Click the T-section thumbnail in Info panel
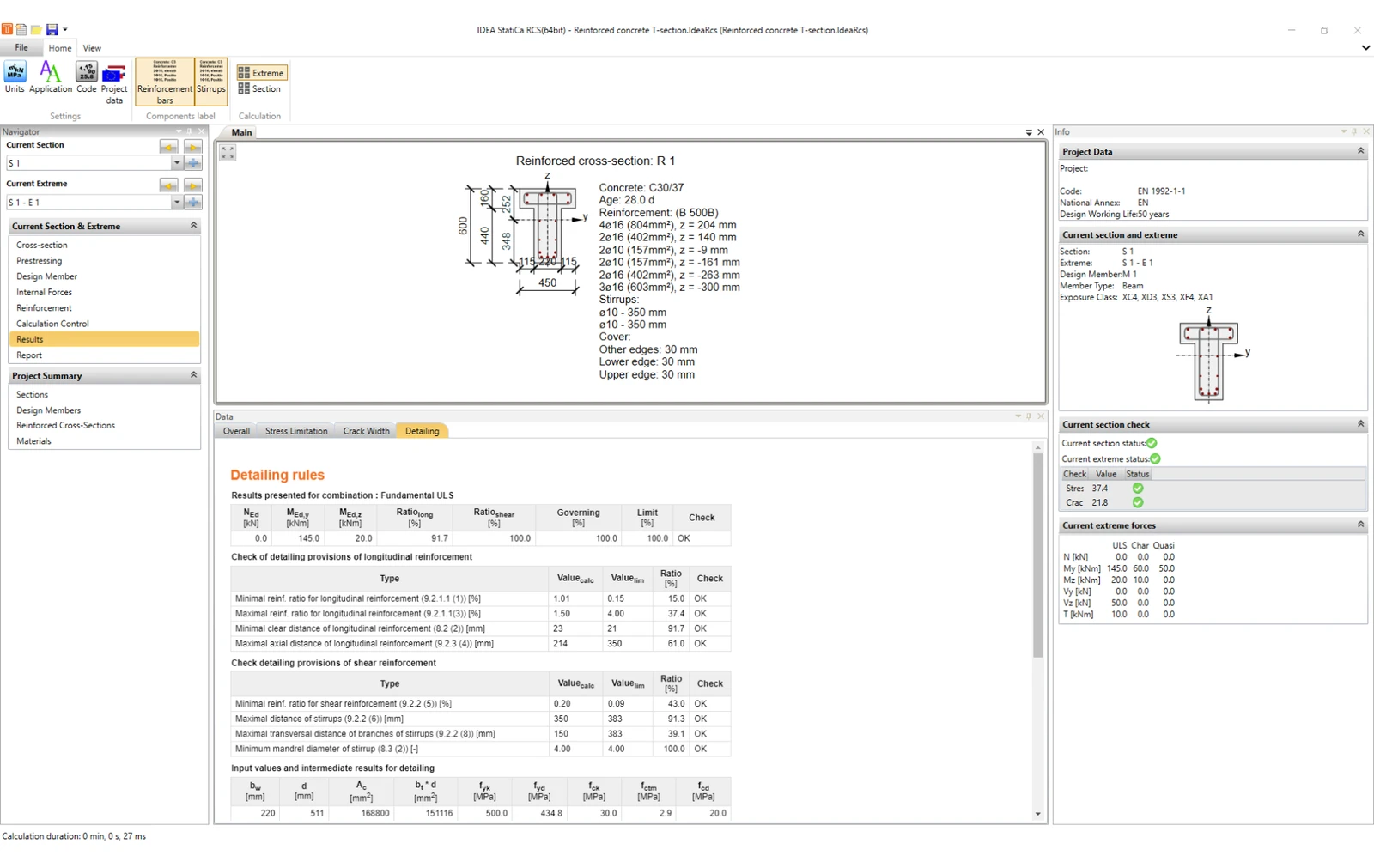1374x868 pixels. (1210, 356)
